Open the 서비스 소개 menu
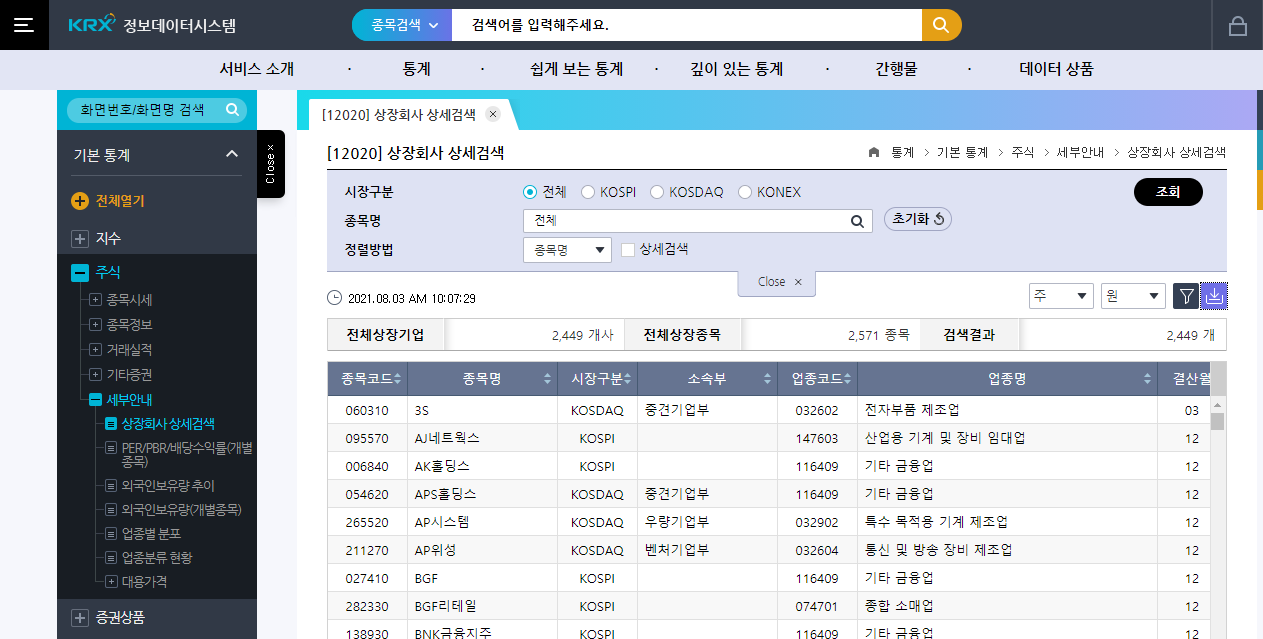 [257, 69]
